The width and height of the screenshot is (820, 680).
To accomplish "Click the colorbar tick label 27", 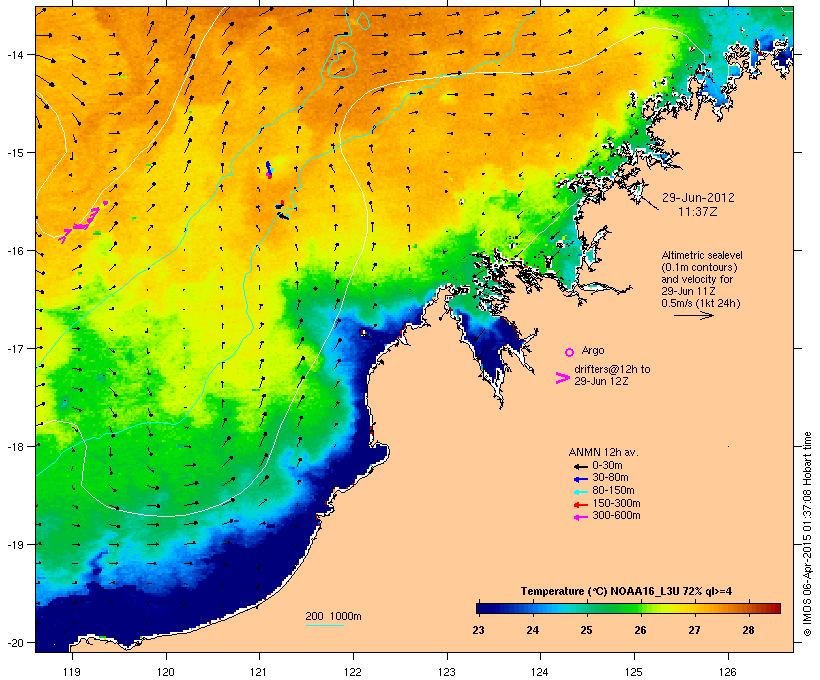I will [694, 630].
